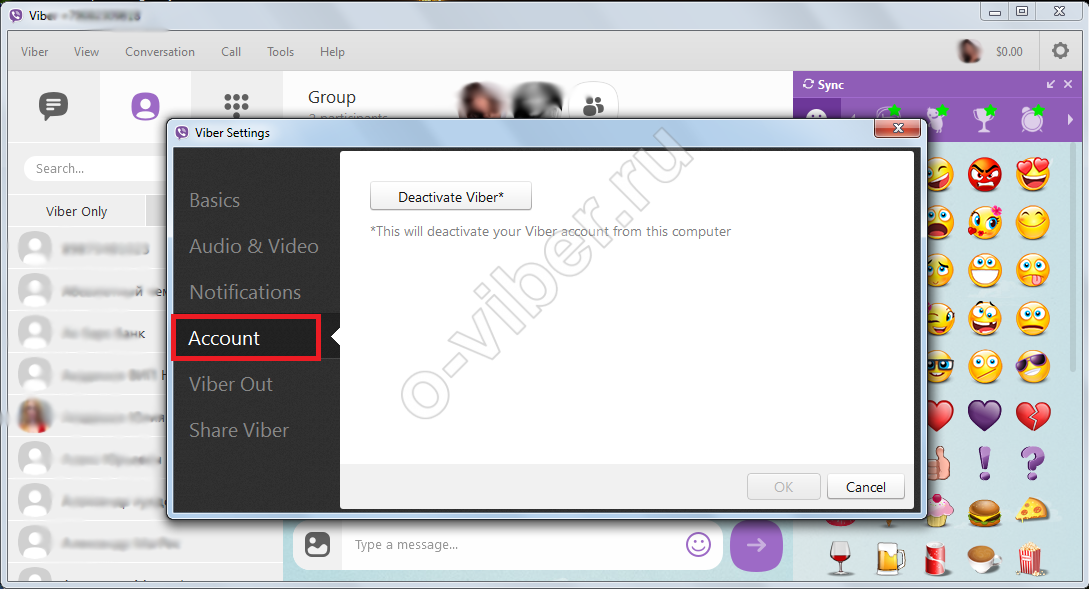Insert the sunglasses face emoticon
This screenshot has height=589, width=1089.
pos(1033,367)
